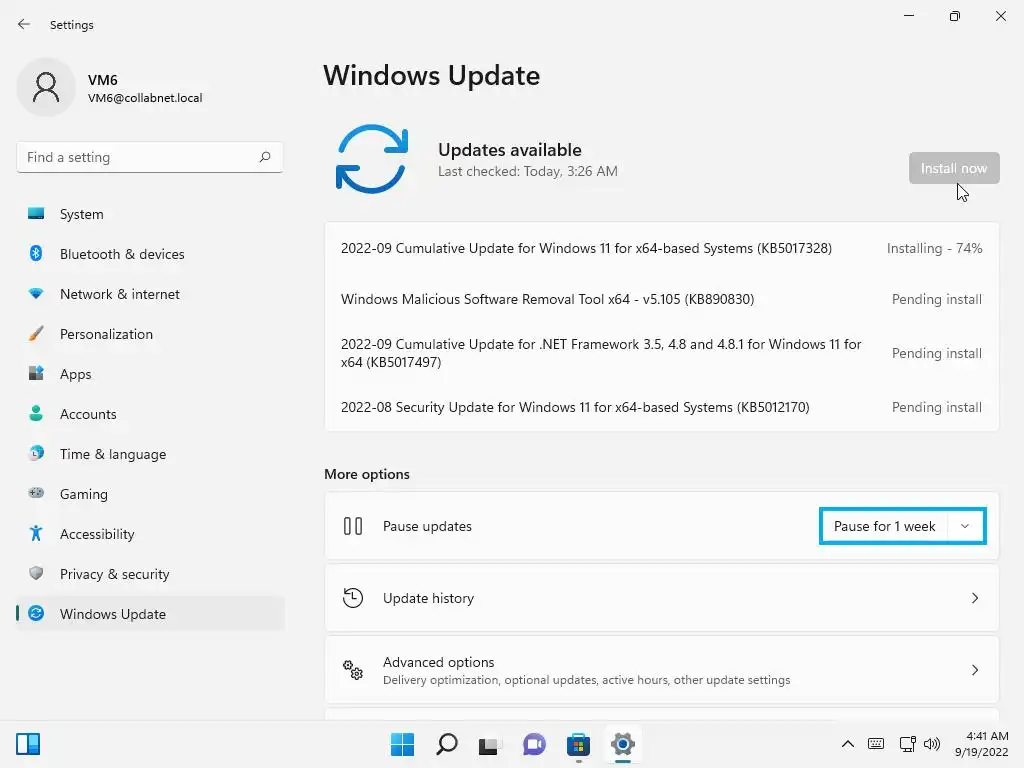Open Accounts settings page

[150, 414]
